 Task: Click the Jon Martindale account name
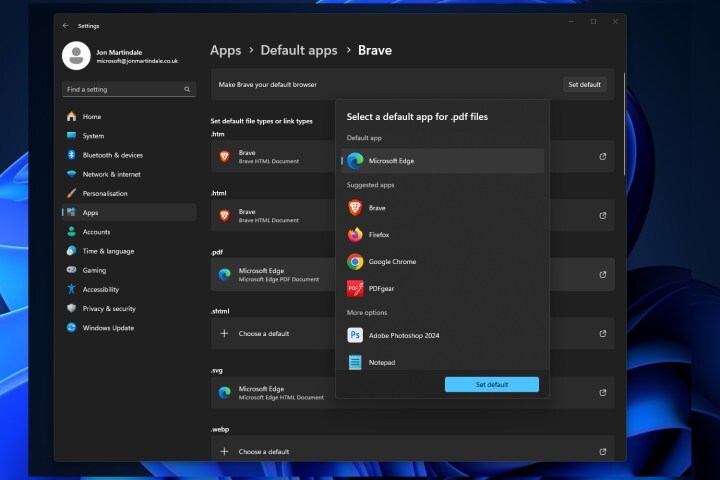(119, 52)
